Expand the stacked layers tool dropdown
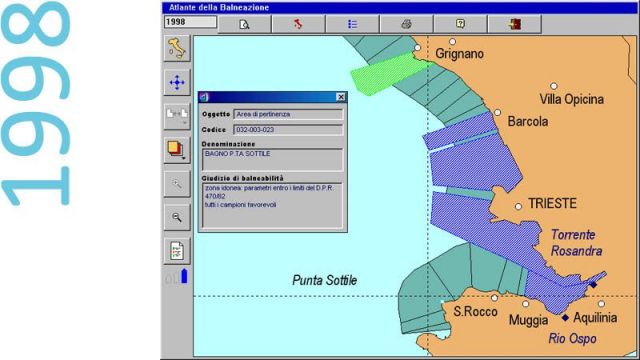640x360 pixels. (x=177, y=150)
